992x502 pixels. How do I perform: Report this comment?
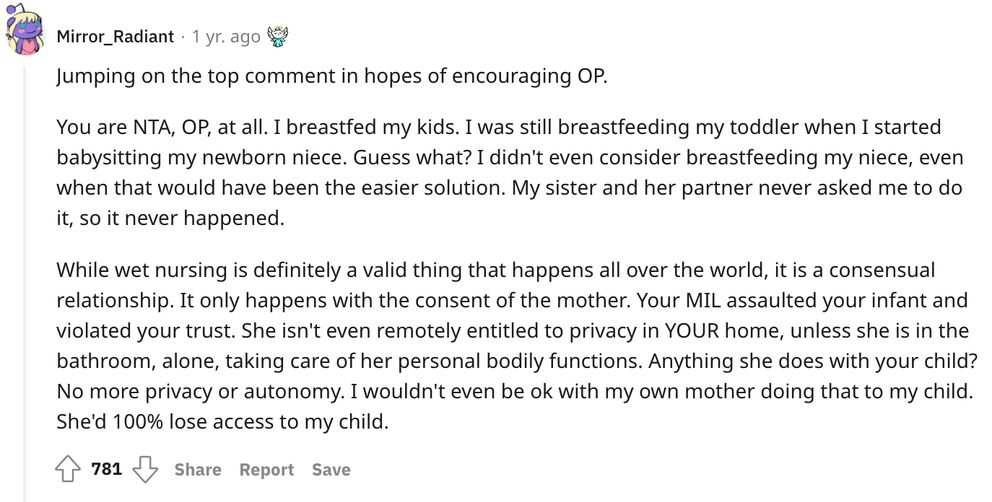click(x=266, y=469)
